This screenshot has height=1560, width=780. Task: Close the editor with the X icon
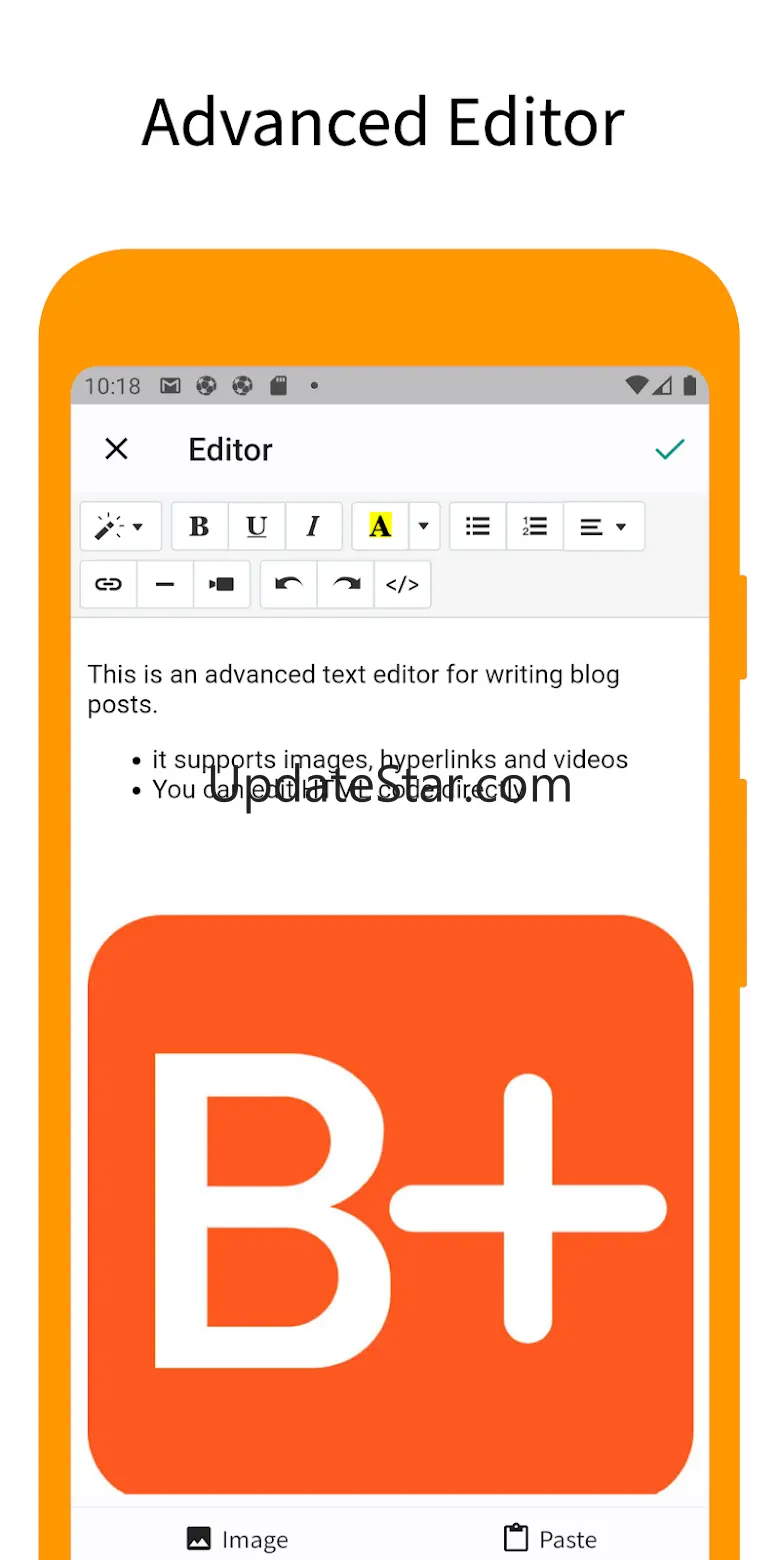coord(116,449)
